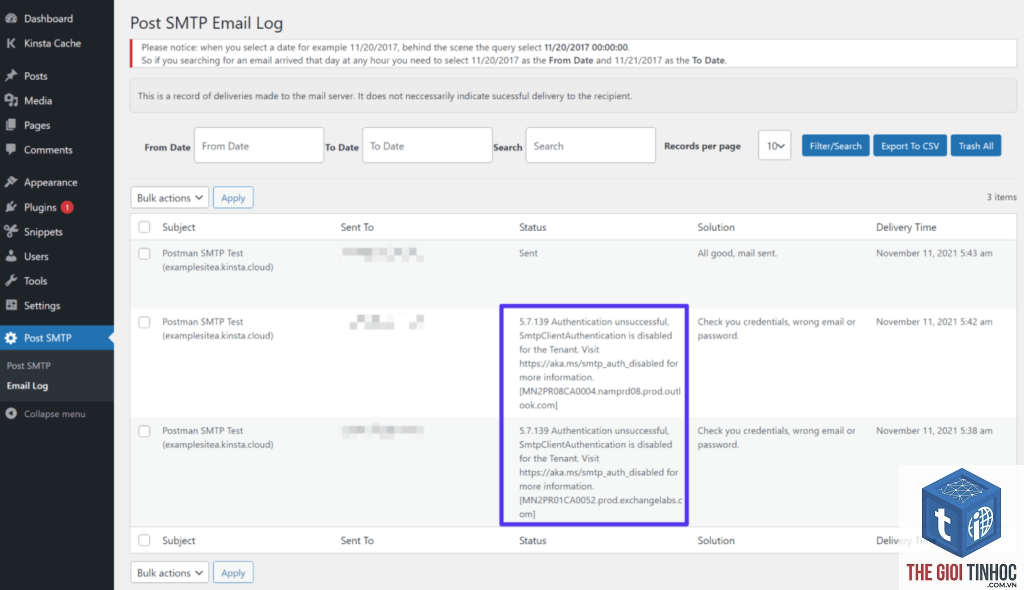
Task: Click the delivery time November 11, 2021 5:38 am
Action: click(934, 431)
